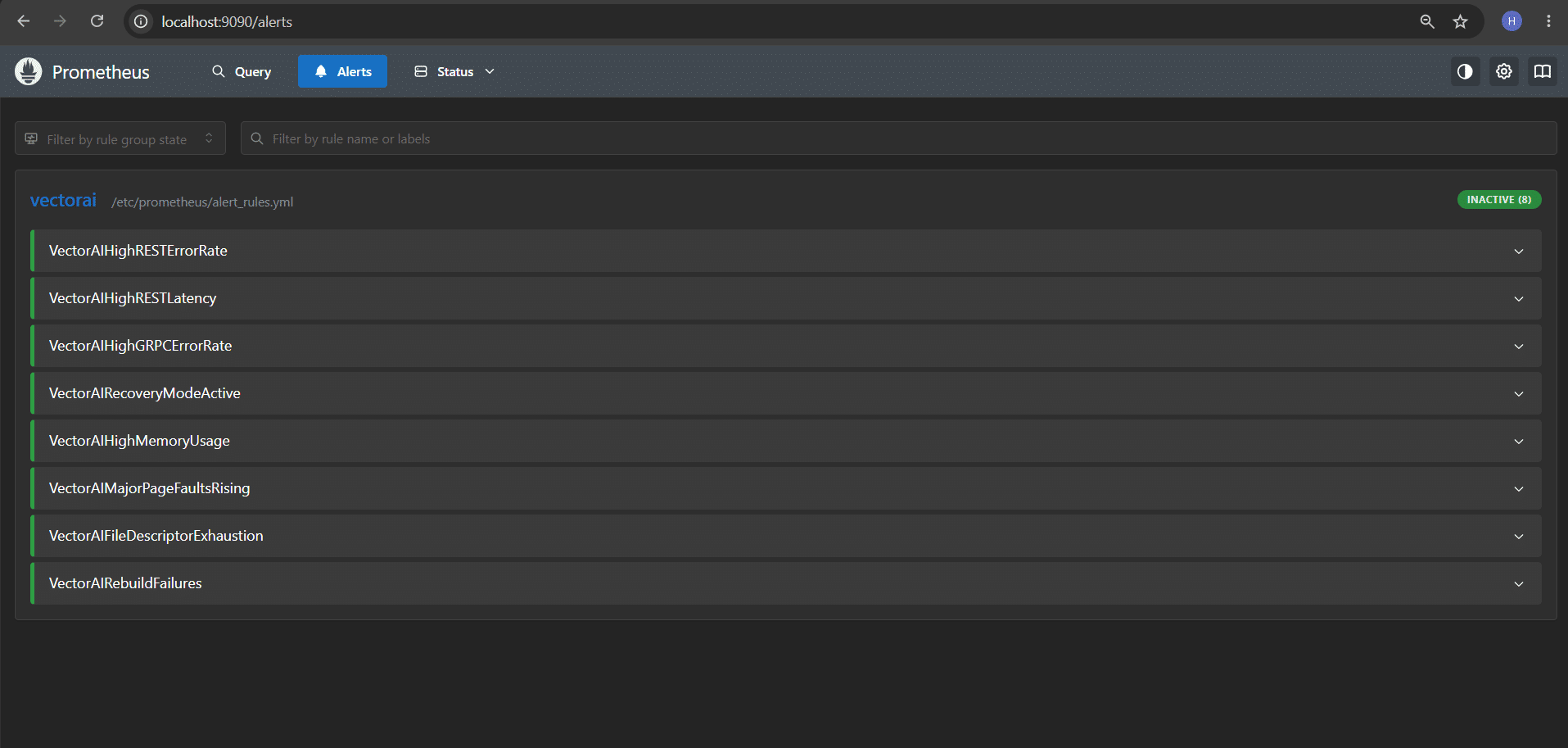Reload the page with the refresh icon

point(97,21)
